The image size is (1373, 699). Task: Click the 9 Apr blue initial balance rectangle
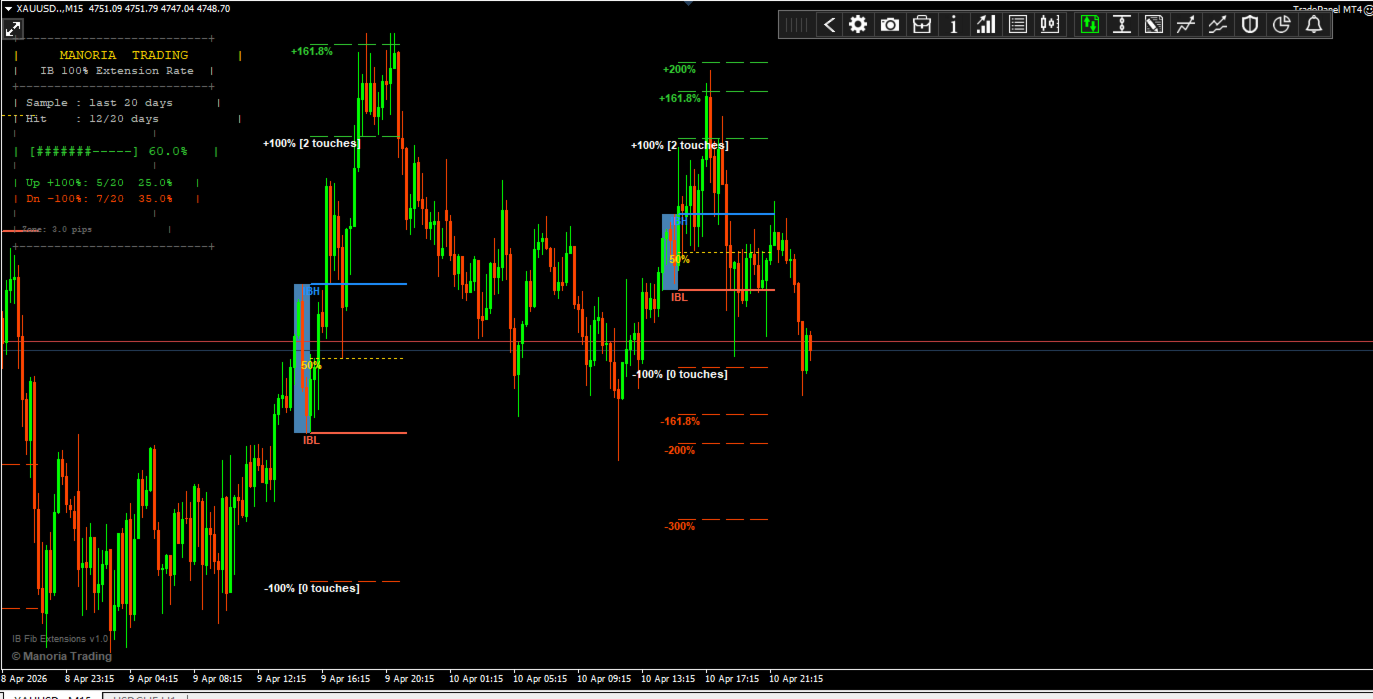click(301, 358)
